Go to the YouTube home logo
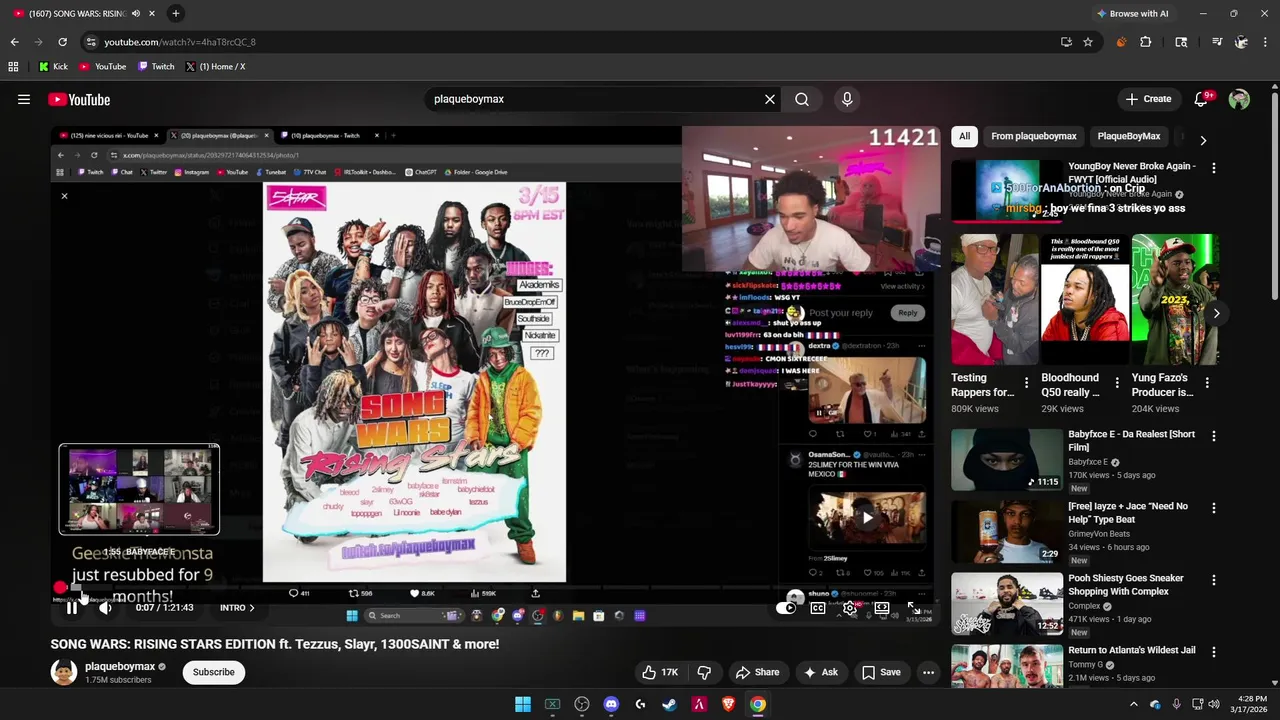The width and height of the screenshot is (1280, 720). pyautogui.click(x=79, y=99)
